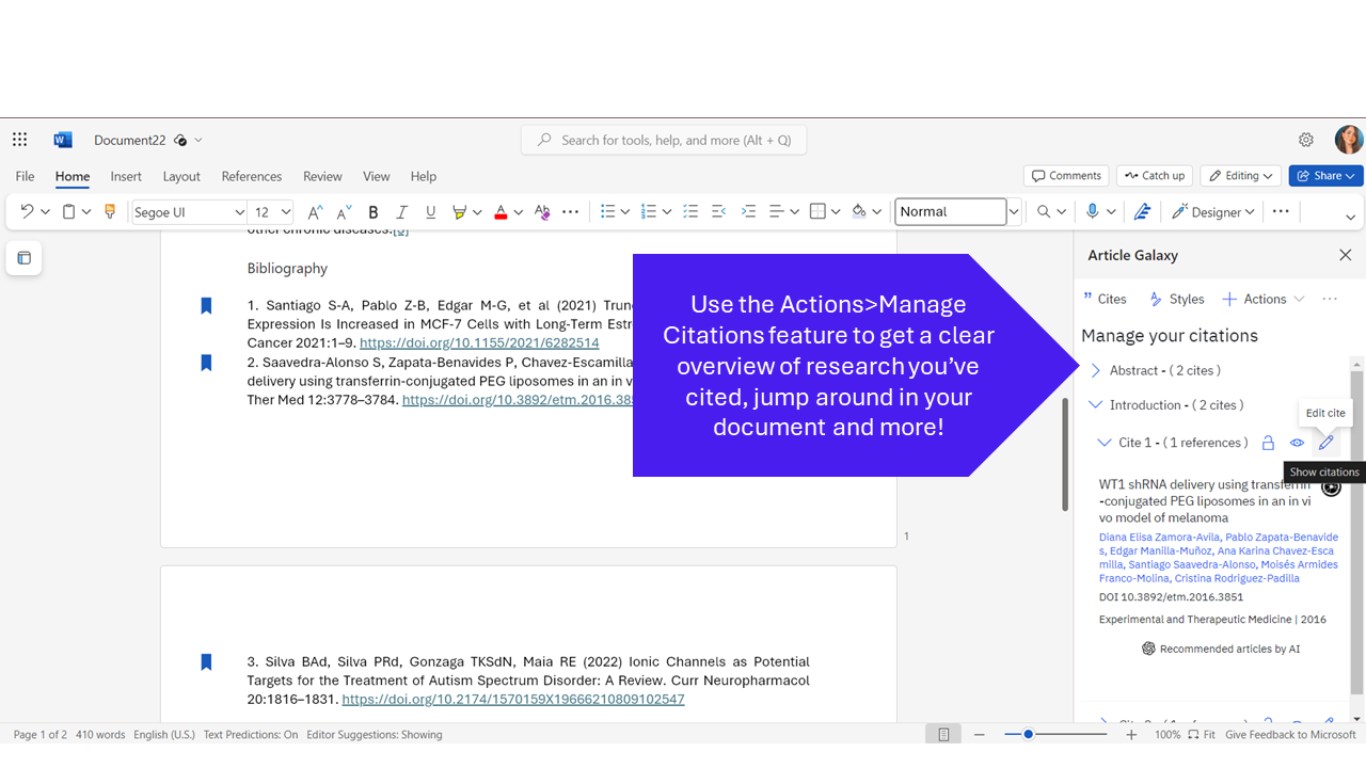
Task: Open the navigation pane icon
Action: pyautogui.click(x=24, y=258)
